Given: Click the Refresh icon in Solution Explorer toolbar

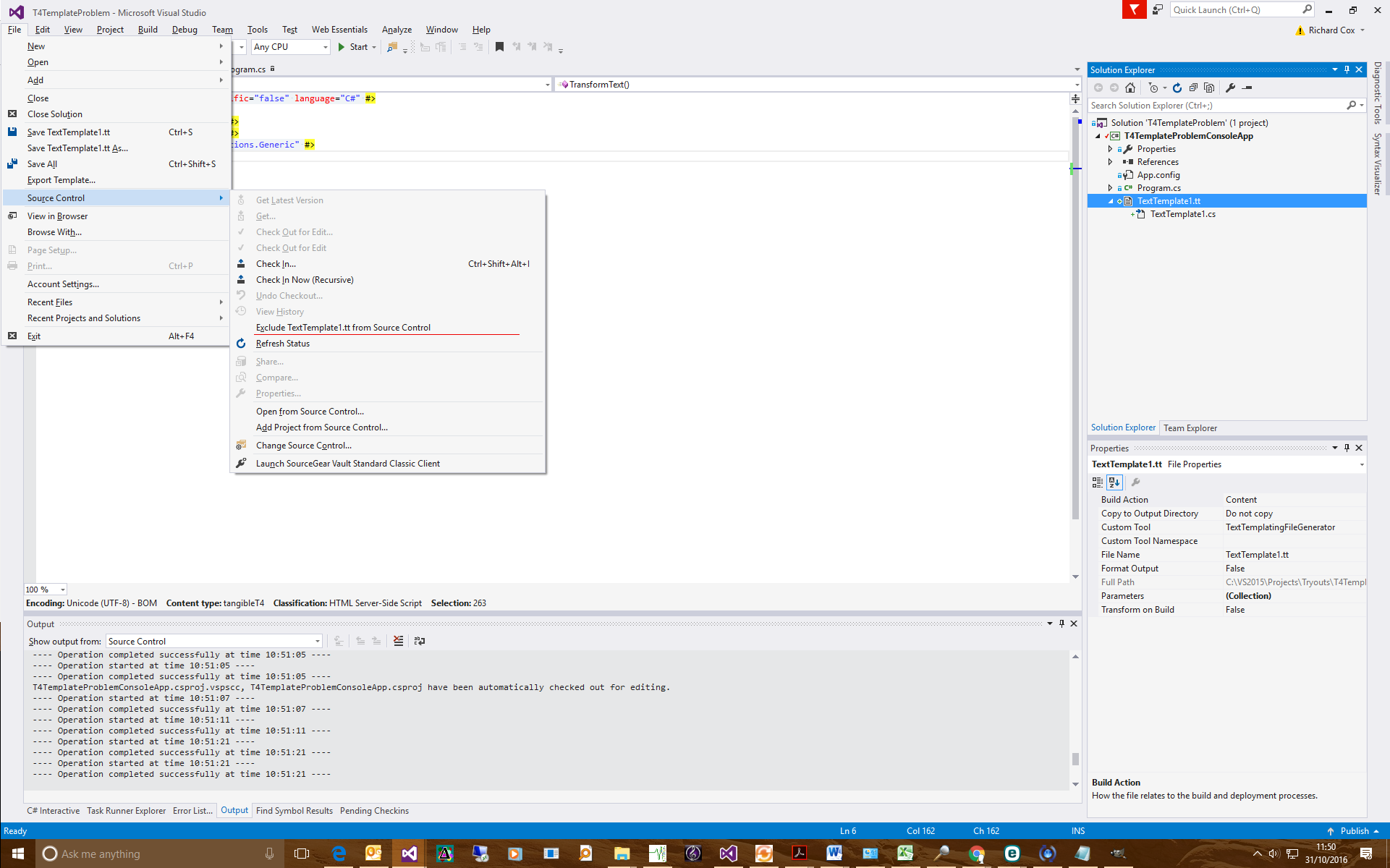Looking at the screenshot, I should coord(1177,88).
